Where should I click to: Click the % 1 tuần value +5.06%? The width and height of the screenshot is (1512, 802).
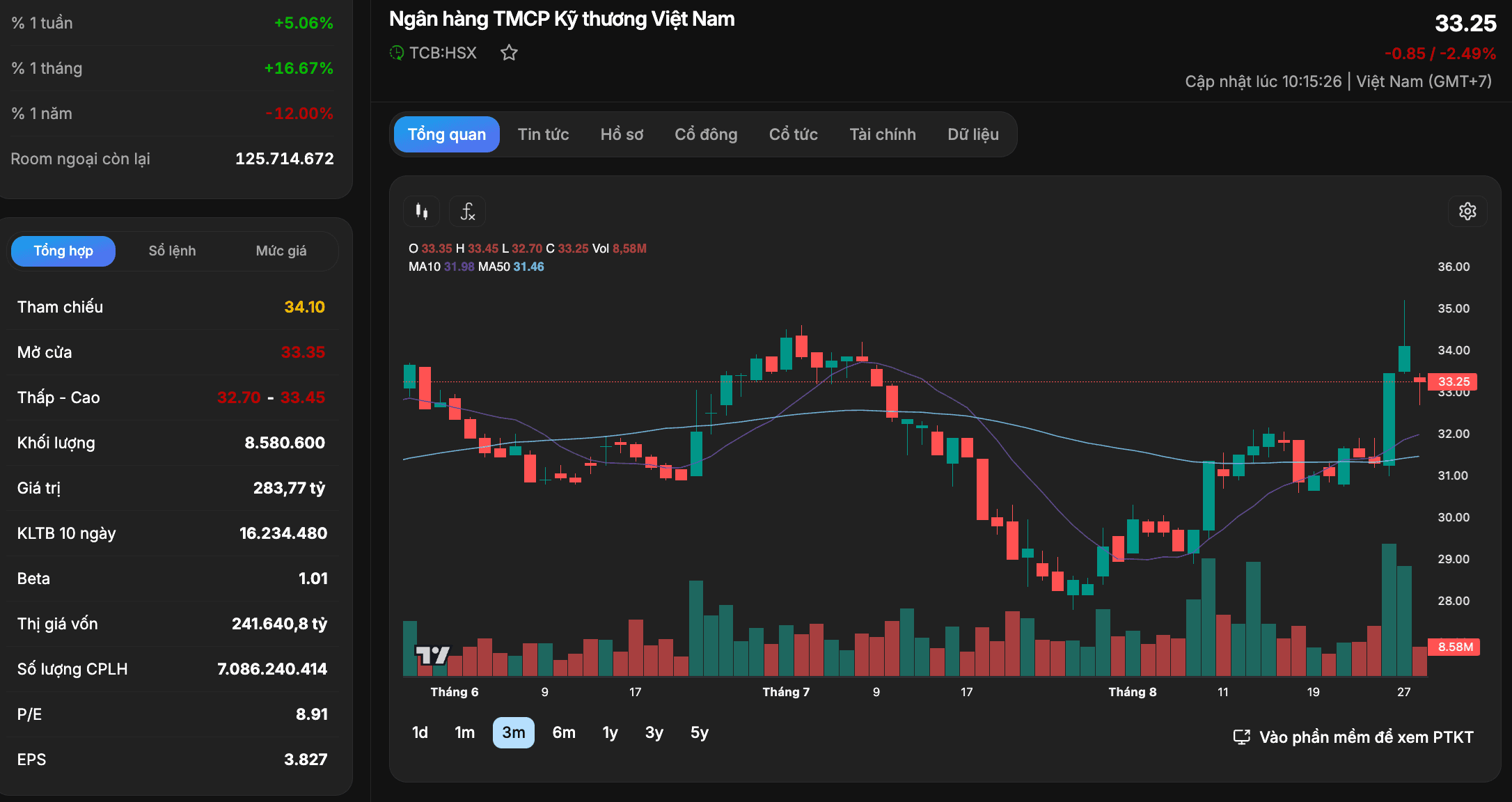coord(304,23)
